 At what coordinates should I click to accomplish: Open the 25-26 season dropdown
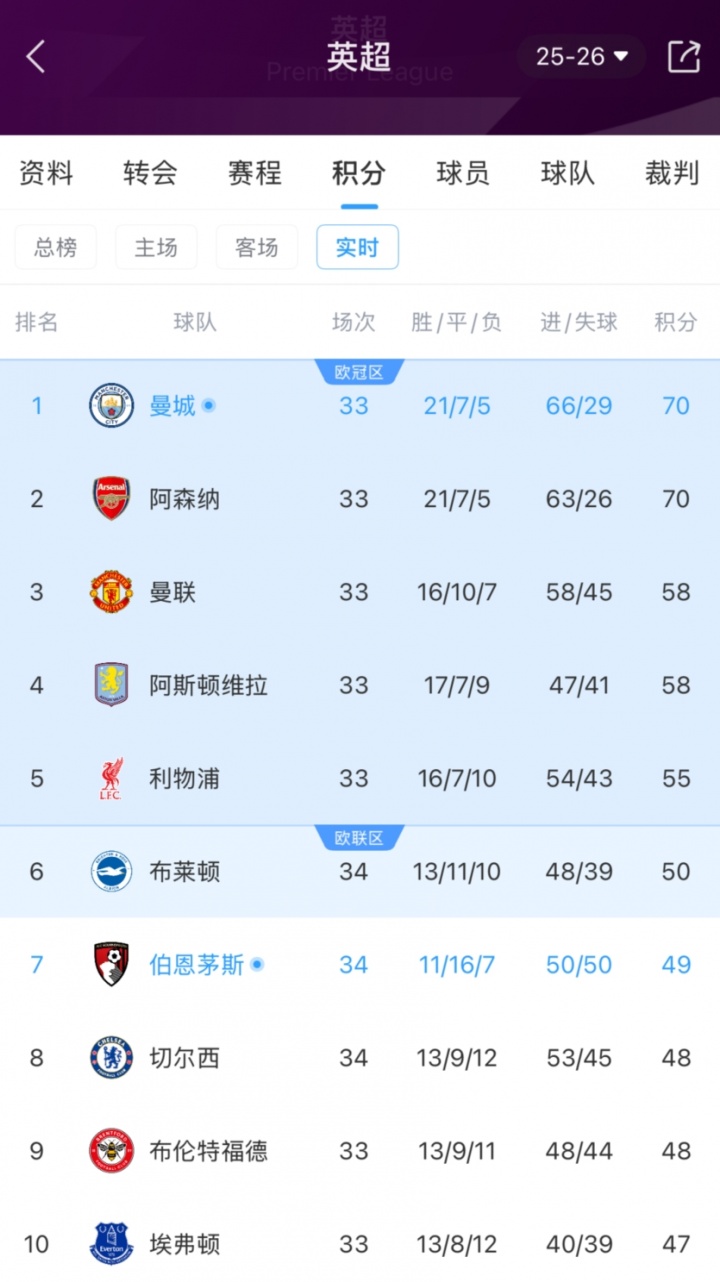(x=582, y=57)
